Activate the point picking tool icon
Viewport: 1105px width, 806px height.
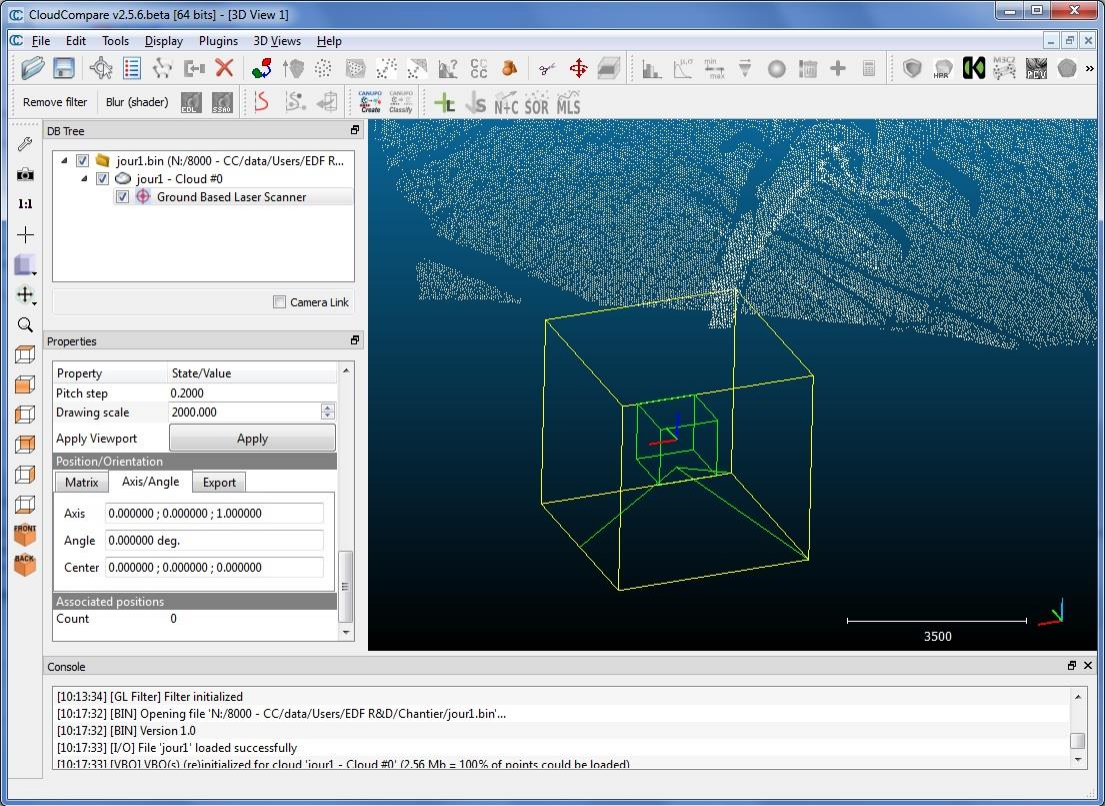[x=101, y=68]
